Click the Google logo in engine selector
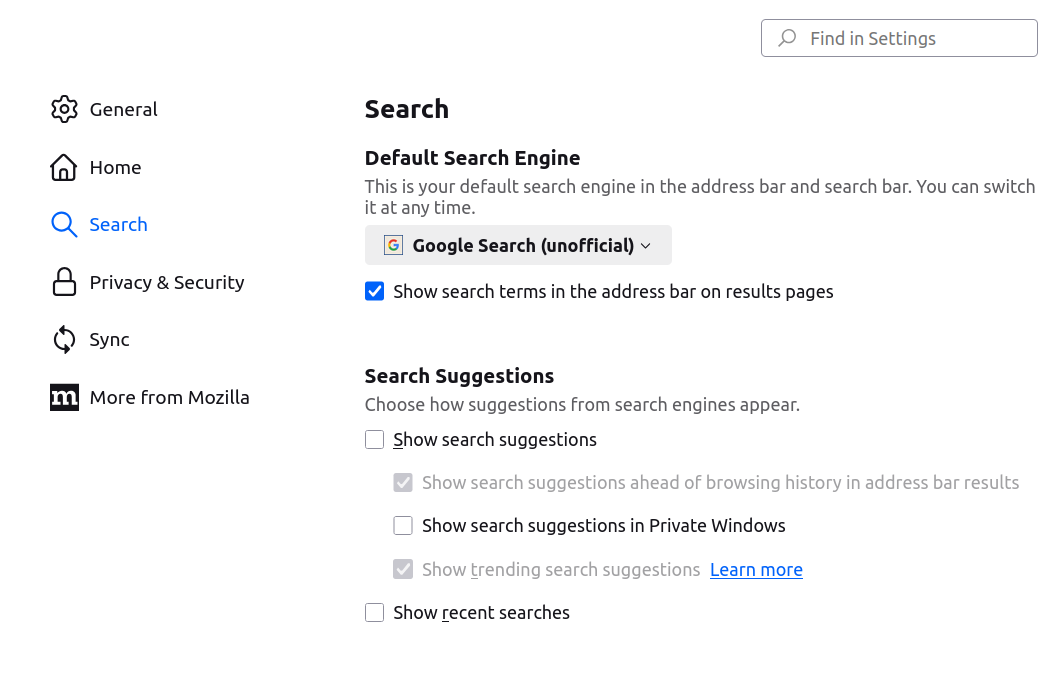Viewport: 1053px width, 683px height. [393, 245]
